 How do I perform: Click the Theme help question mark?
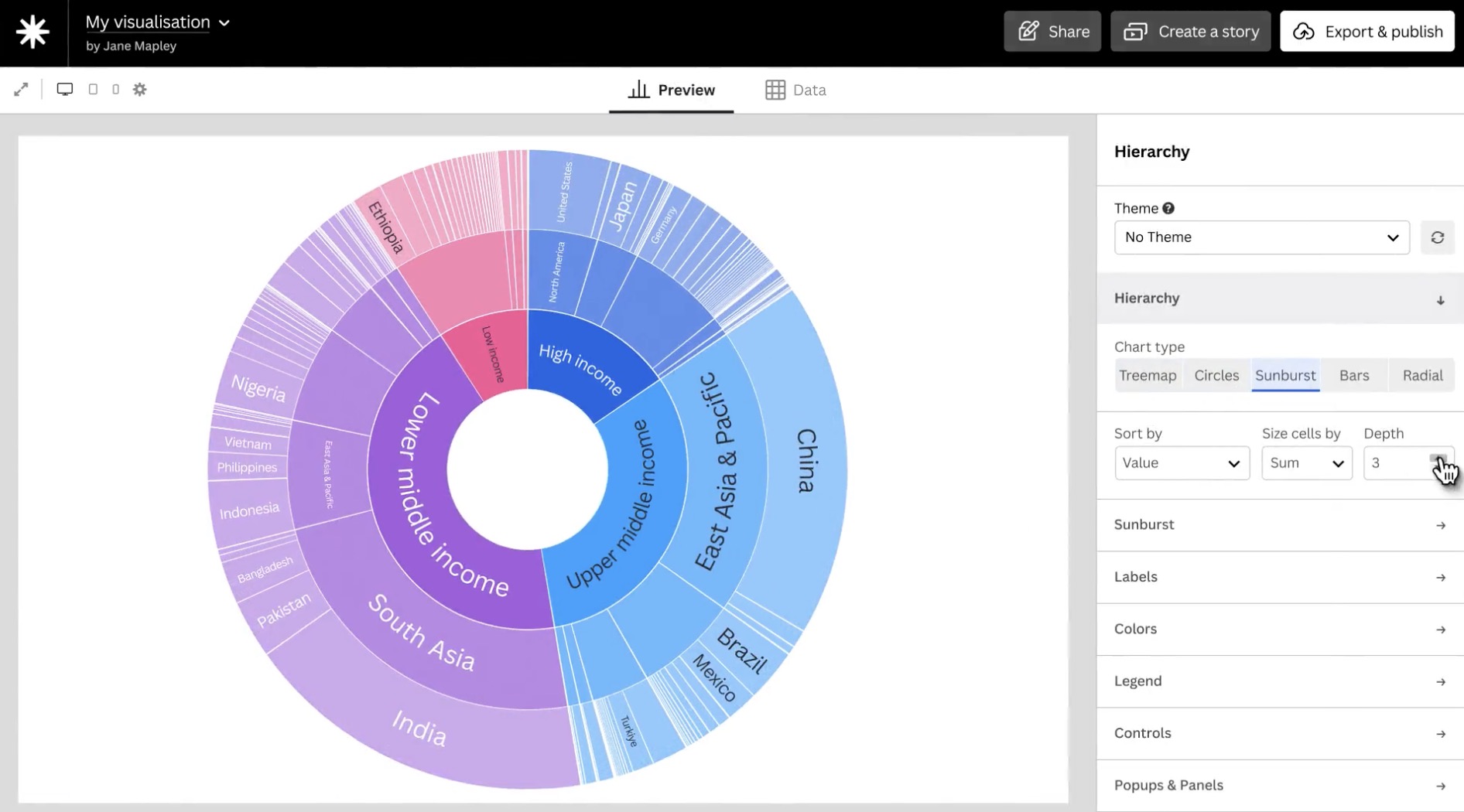tap(1168, 208)
